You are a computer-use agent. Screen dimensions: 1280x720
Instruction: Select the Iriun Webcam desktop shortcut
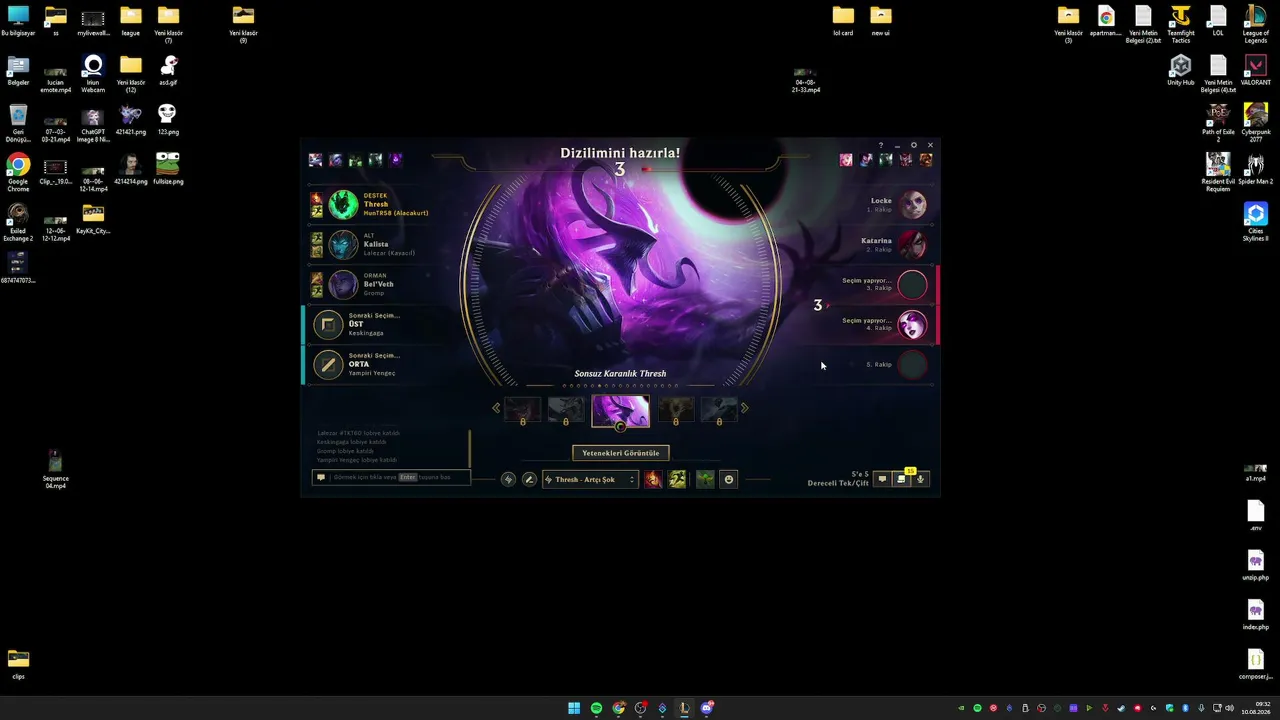[93, 74]
